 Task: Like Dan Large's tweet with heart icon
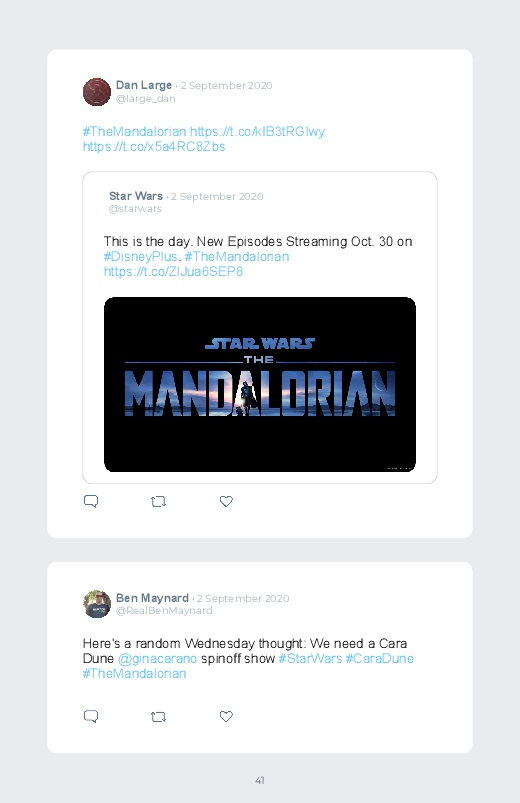pos(226,501)
